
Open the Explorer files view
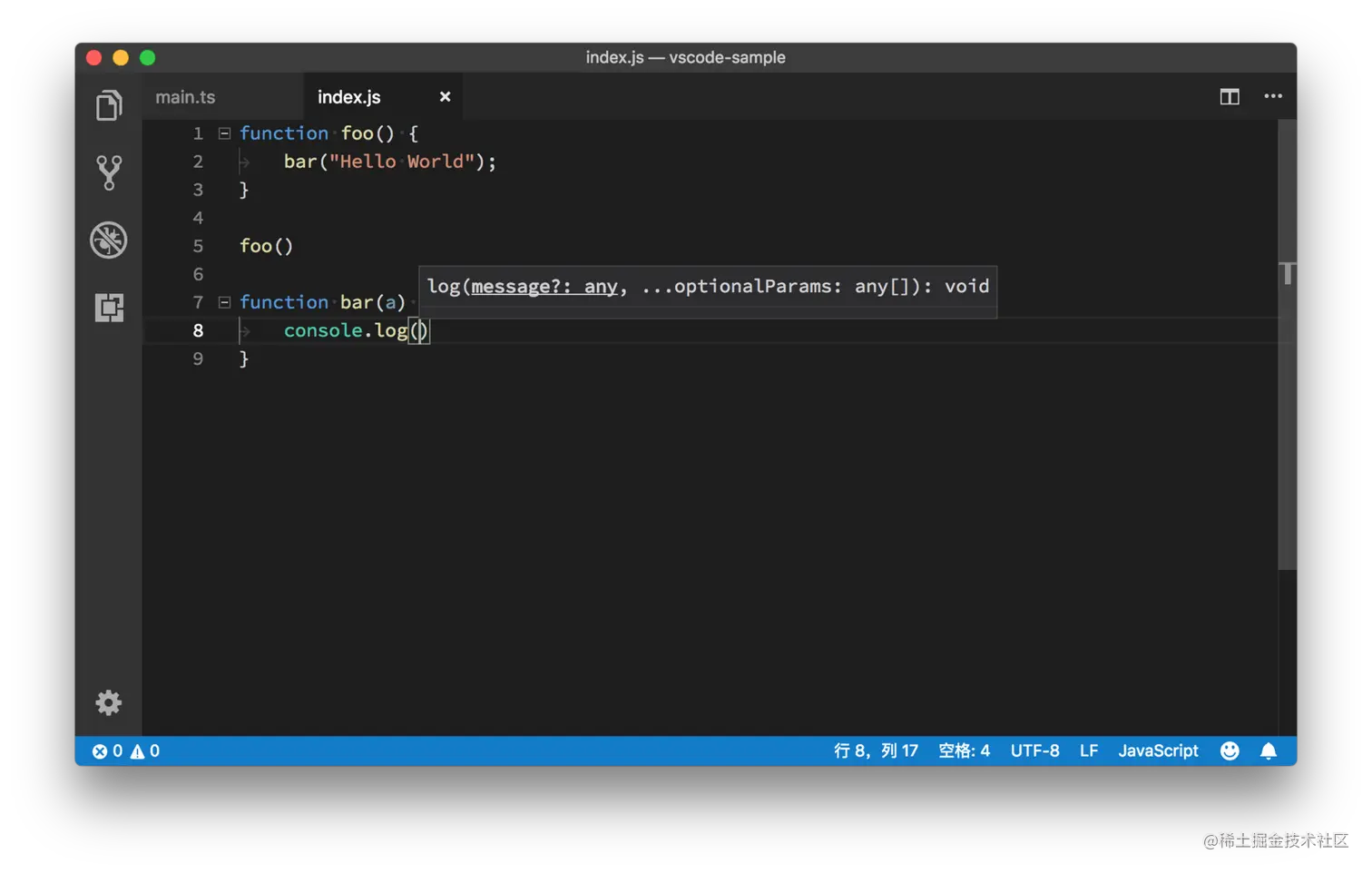coord(109,105)
